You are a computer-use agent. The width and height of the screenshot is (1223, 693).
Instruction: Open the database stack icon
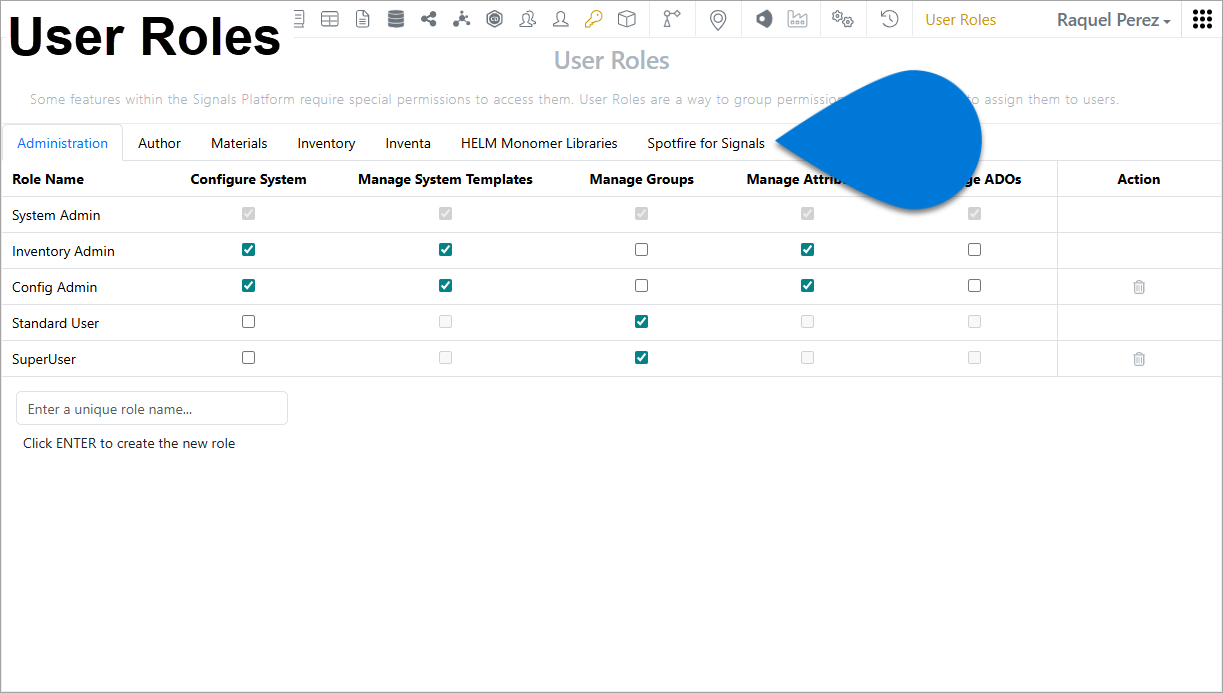[x=396, y=19]
